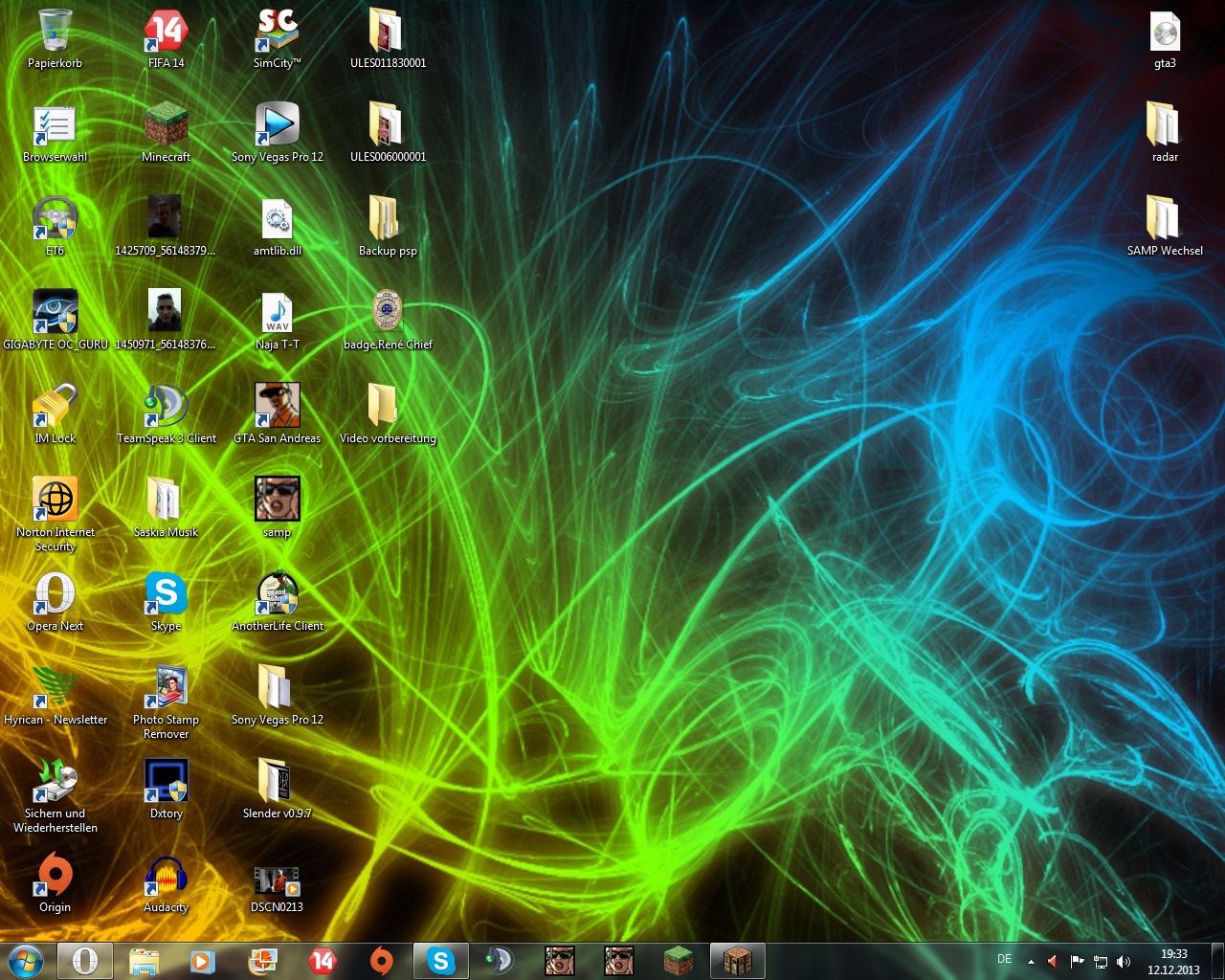1225x980 pixels.
Task: Launch Minecraft from the desktop shortcut
Action: click(166, 124)
